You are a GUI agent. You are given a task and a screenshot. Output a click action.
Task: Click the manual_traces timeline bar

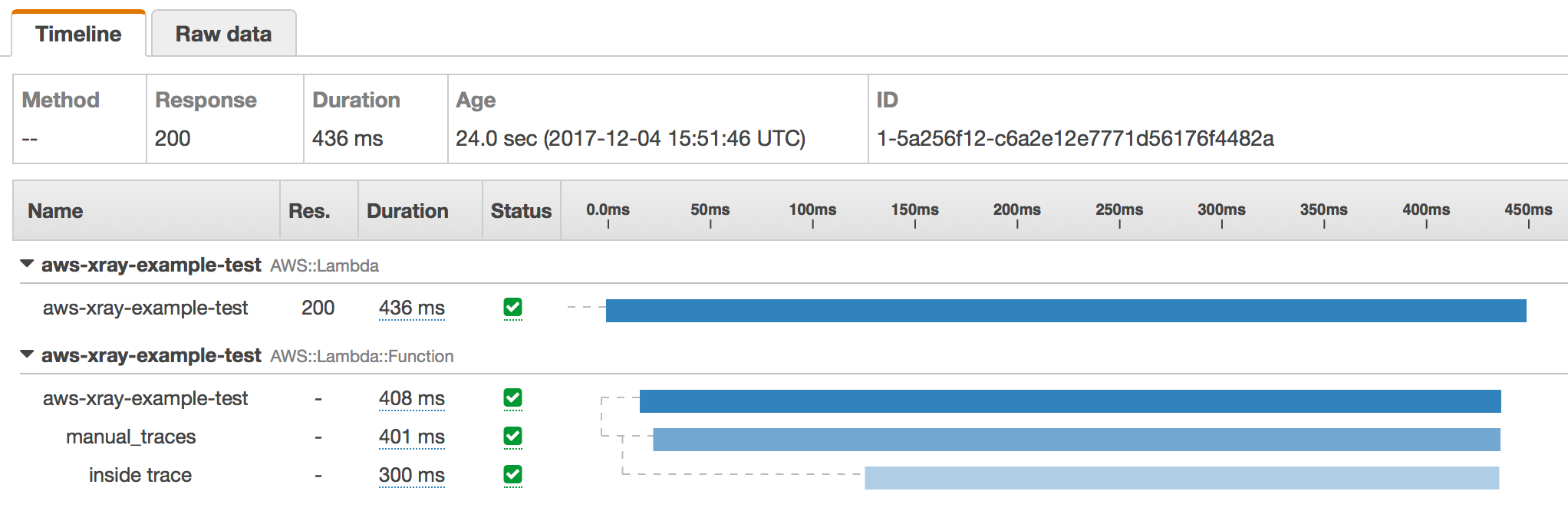[1076, 440]
